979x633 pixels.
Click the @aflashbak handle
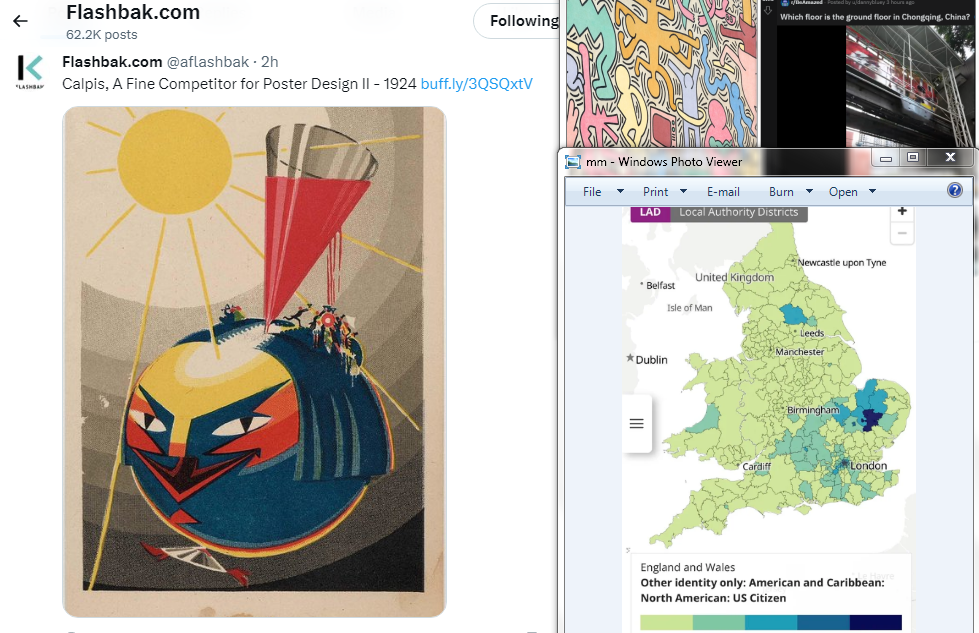[208, 62]
